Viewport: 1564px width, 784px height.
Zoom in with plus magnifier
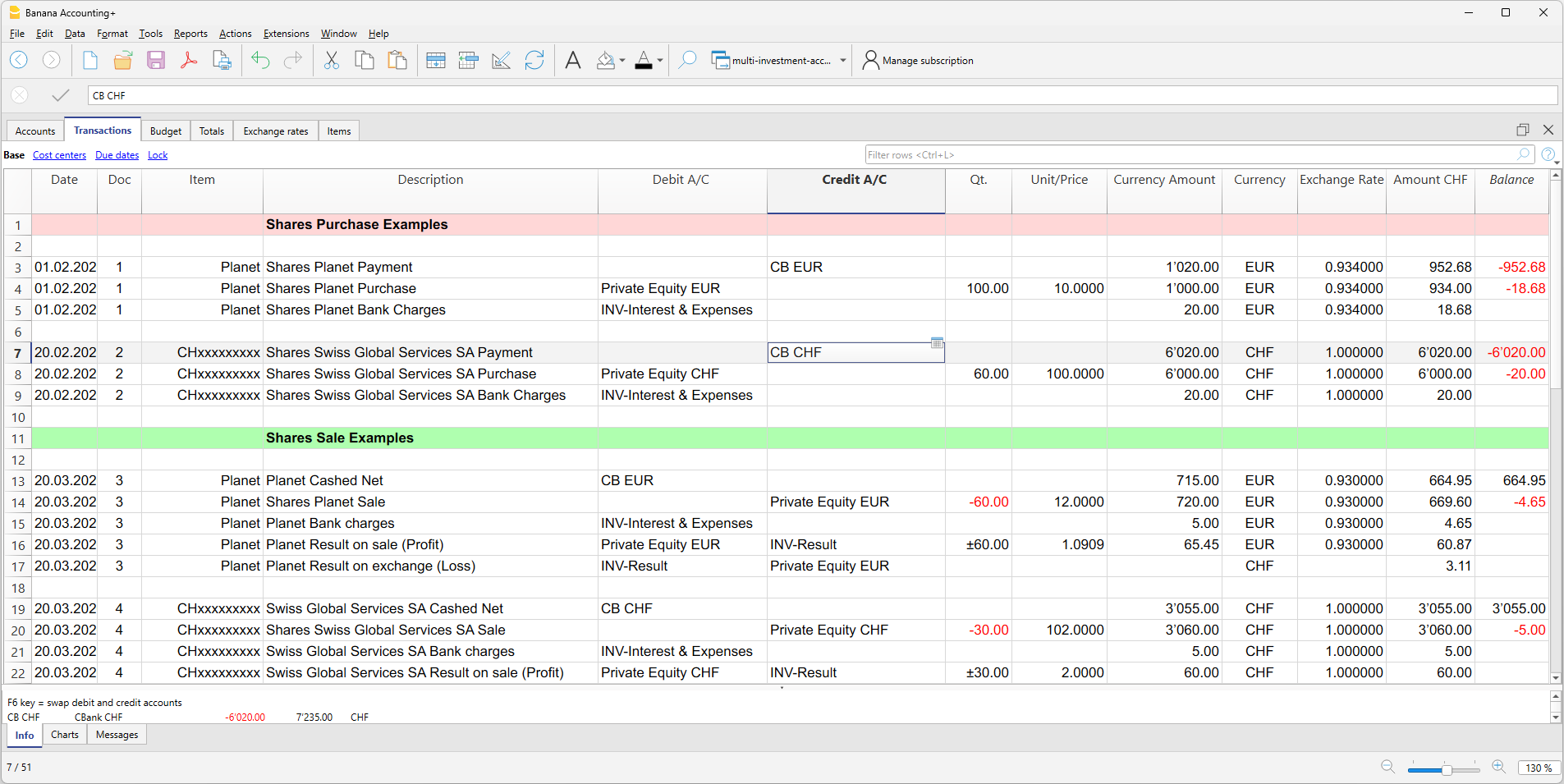pos(1498,767)
